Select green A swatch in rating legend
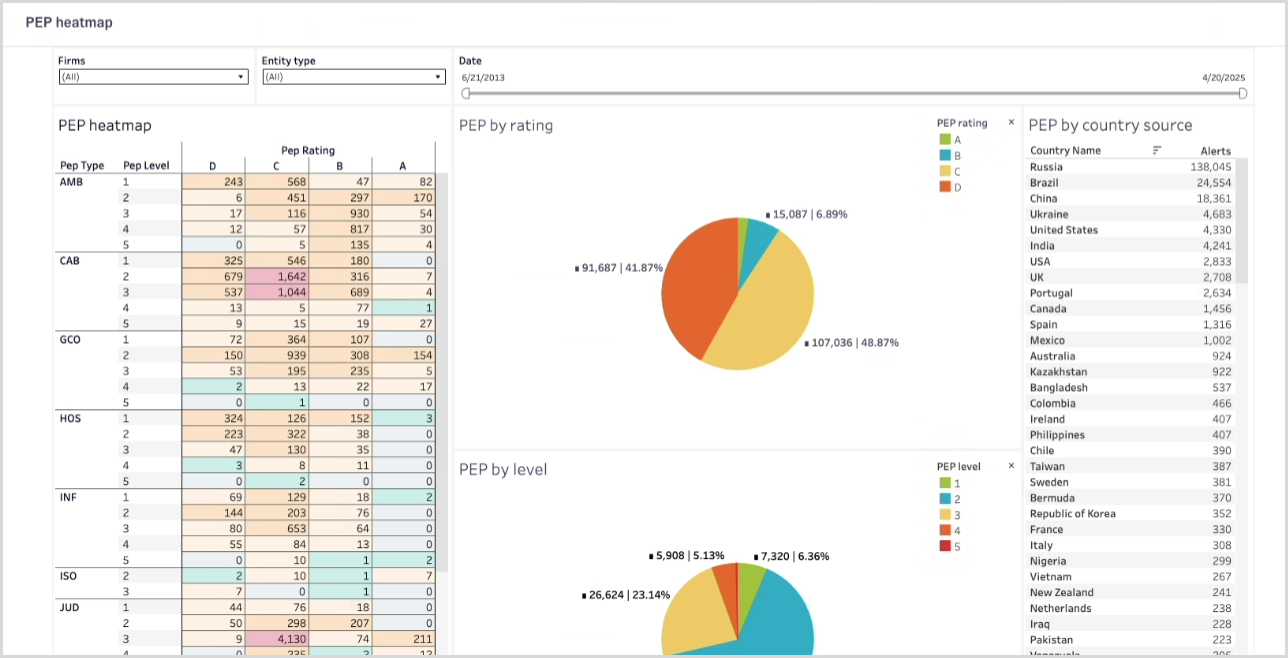Viewport: 1288px width, 658px height. pos(945,140)
